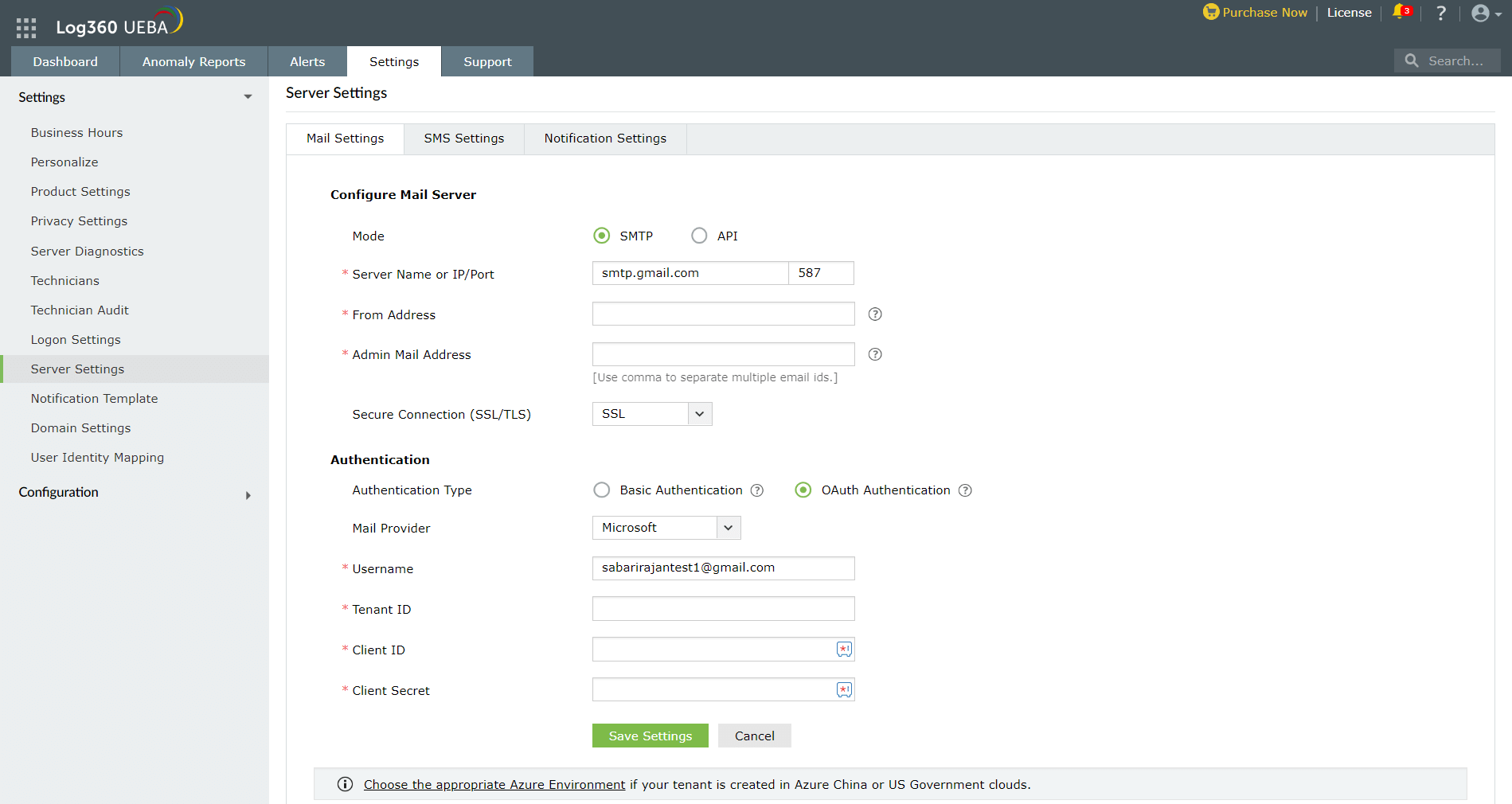Click the top Search box
The image size is (1512, 804).
[1448, 60]
